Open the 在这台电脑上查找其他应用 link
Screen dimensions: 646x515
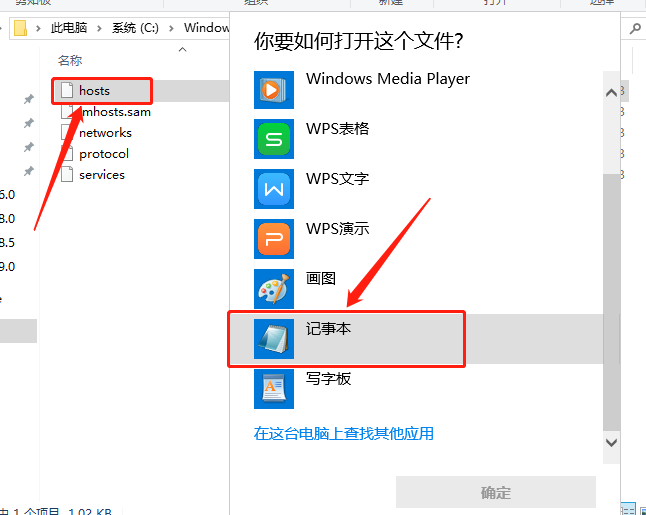pyautogui.click(x=344, y=433)
